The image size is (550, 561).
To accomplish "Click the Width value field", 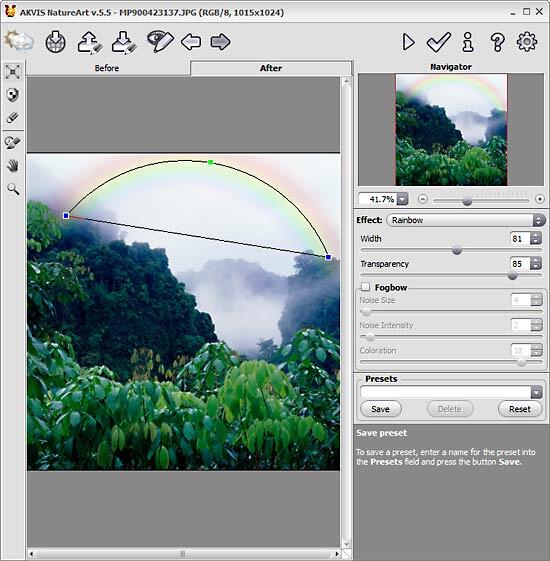I will click(x=520, y=238).
